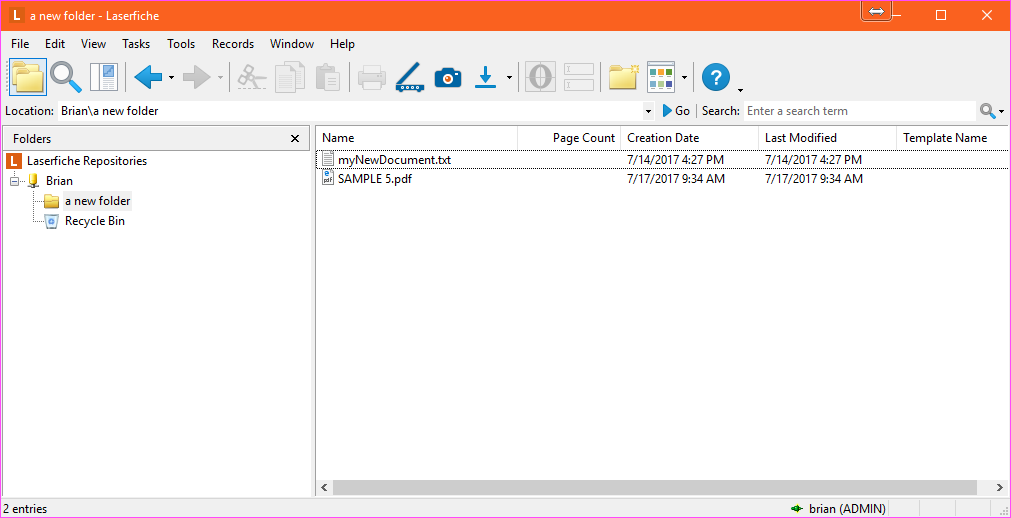Click the horizontal scrollbar right arrow
Screen dimensions: 1011x518
tap(999, 488)
